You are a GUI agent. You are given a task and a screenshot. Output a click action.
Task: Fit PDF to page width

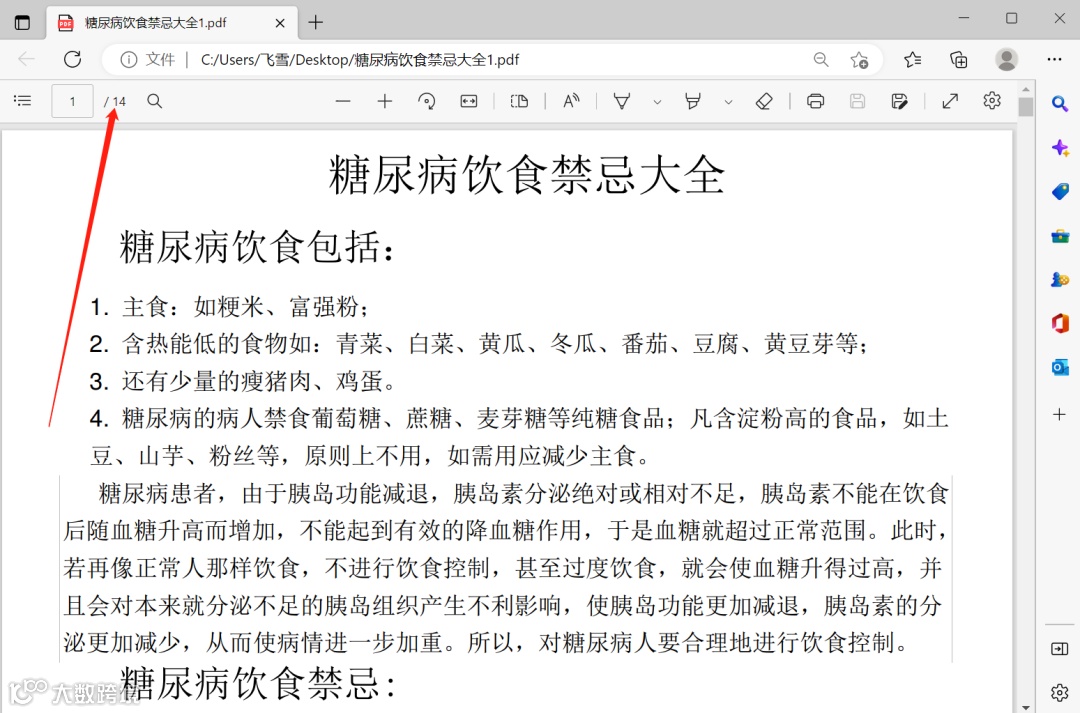(x=469, y=101)
